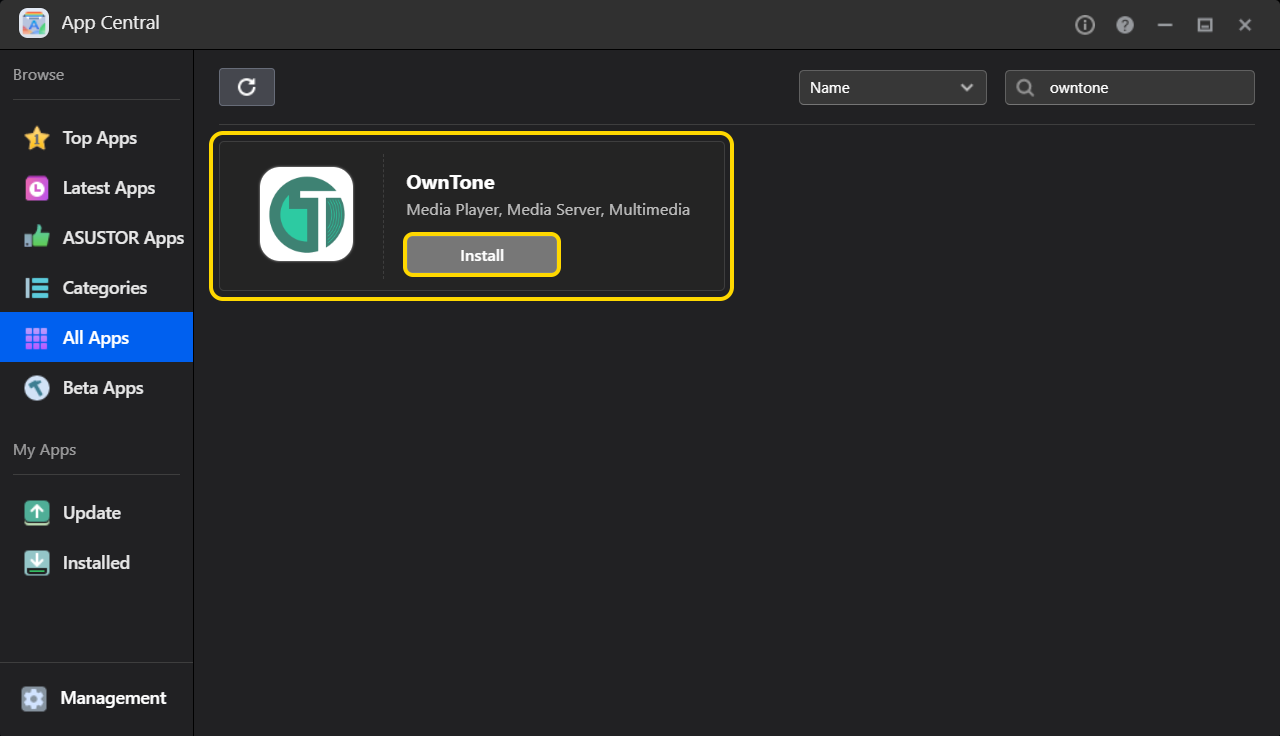Screen dimensions: 1280x736
Task: Open the OwnTone app title
Action: pyautogui.click(x=450, y=182)
